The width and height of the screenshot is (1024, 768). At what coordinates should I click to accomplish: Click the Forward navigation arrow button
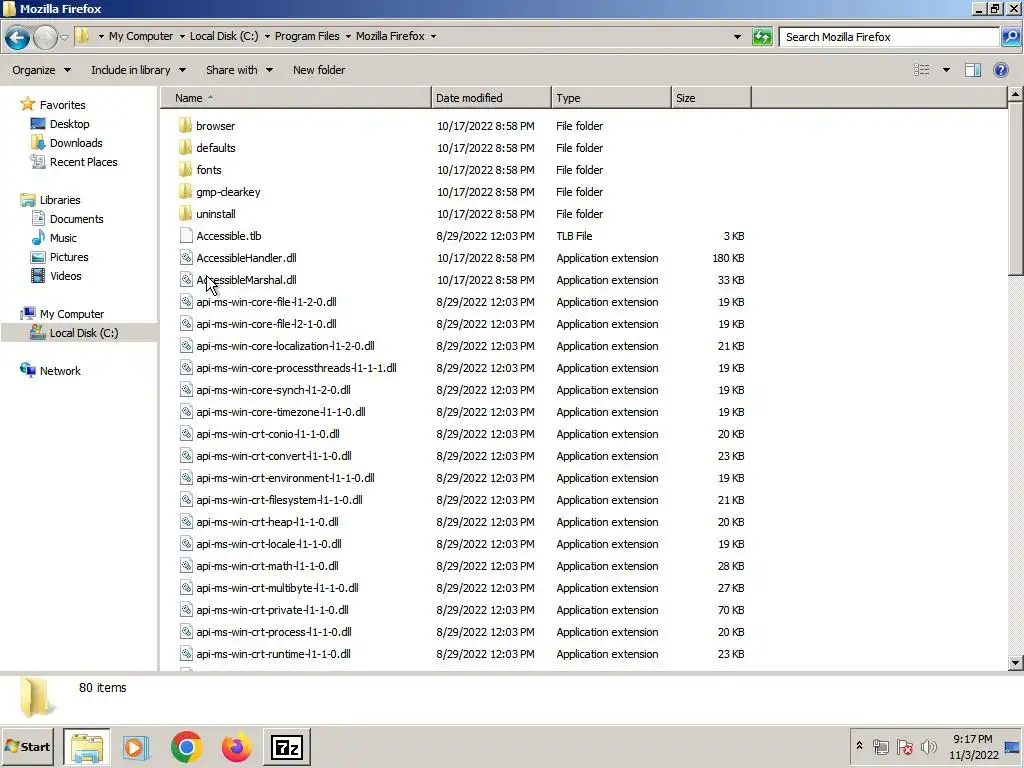click(45, 37)
